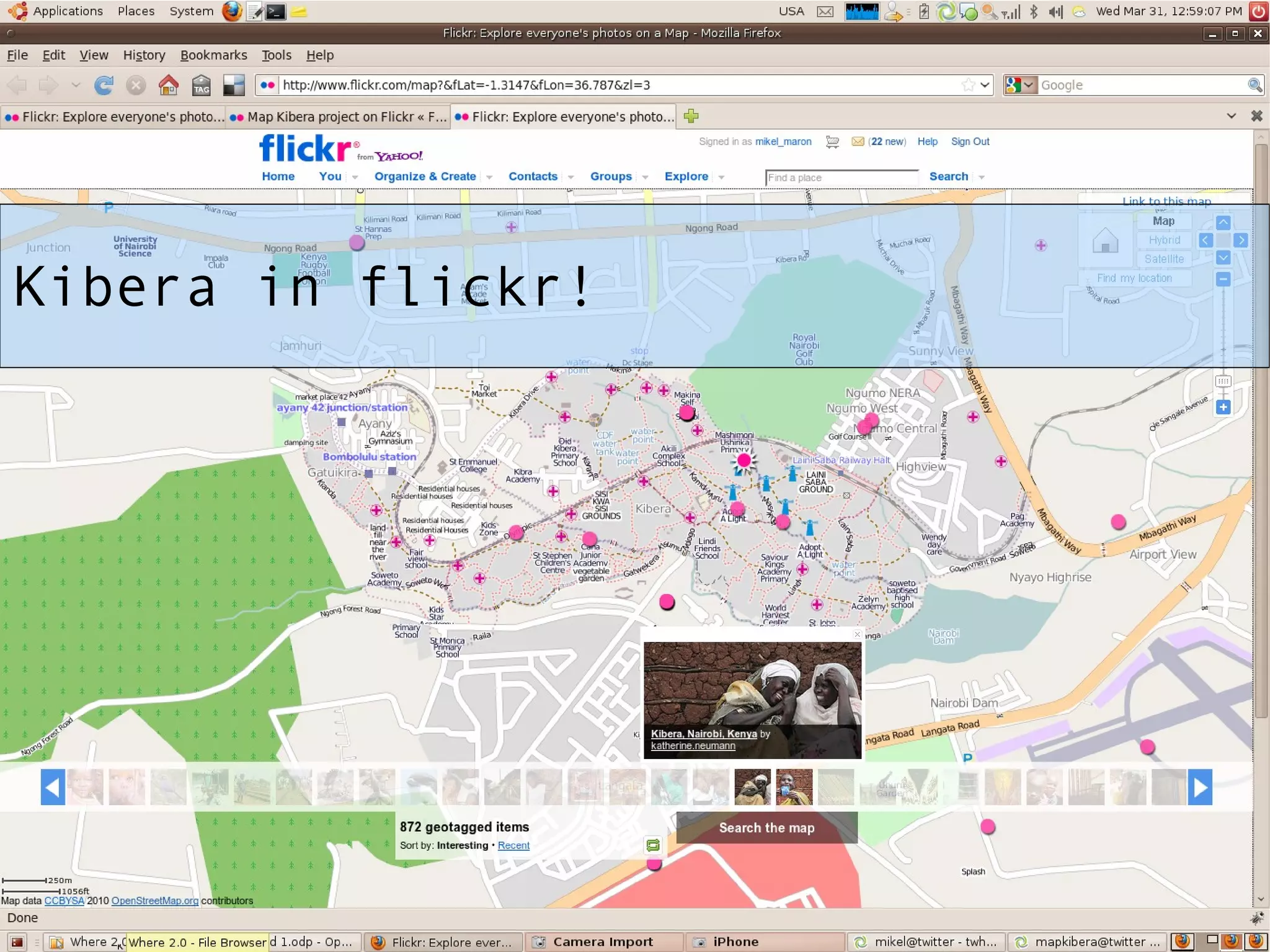
Task: Click Find my location
Action: [x=1134, y=278]
